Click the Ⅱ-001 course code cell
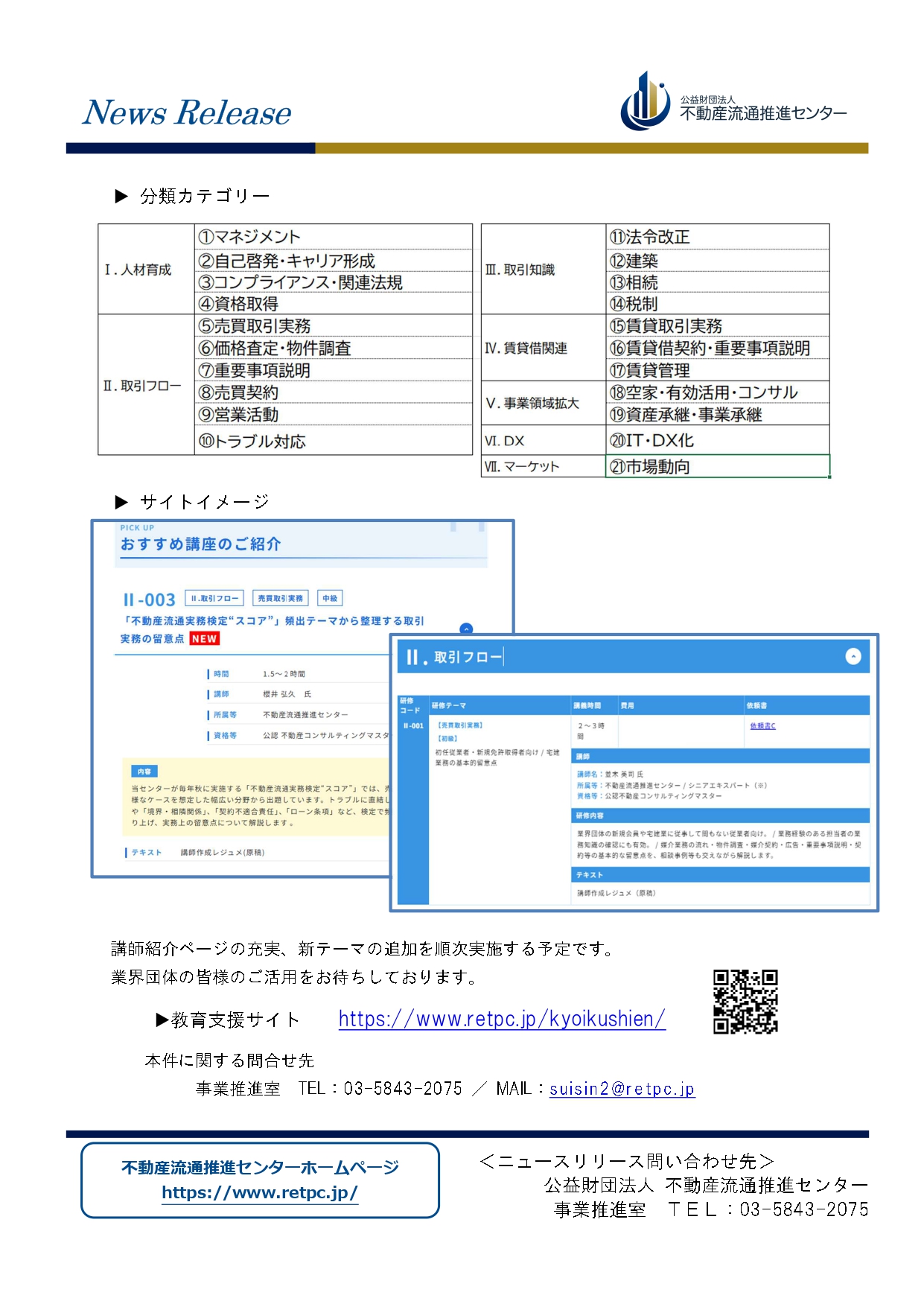Screen dimensions: 924x1307 coord(413,725)
